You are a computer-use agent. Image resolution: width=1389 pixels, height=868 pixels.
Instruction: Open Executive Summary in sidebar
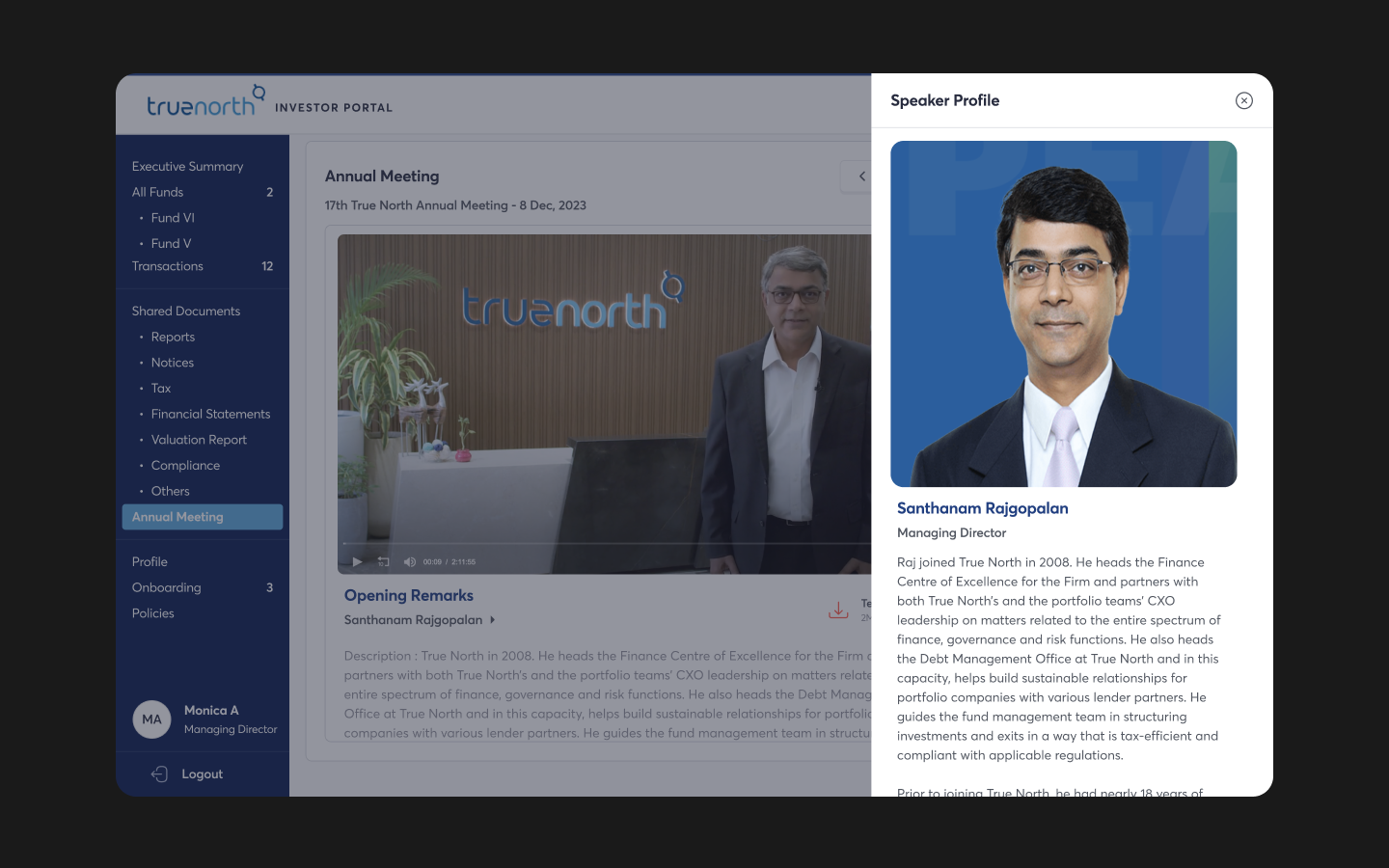187,166
